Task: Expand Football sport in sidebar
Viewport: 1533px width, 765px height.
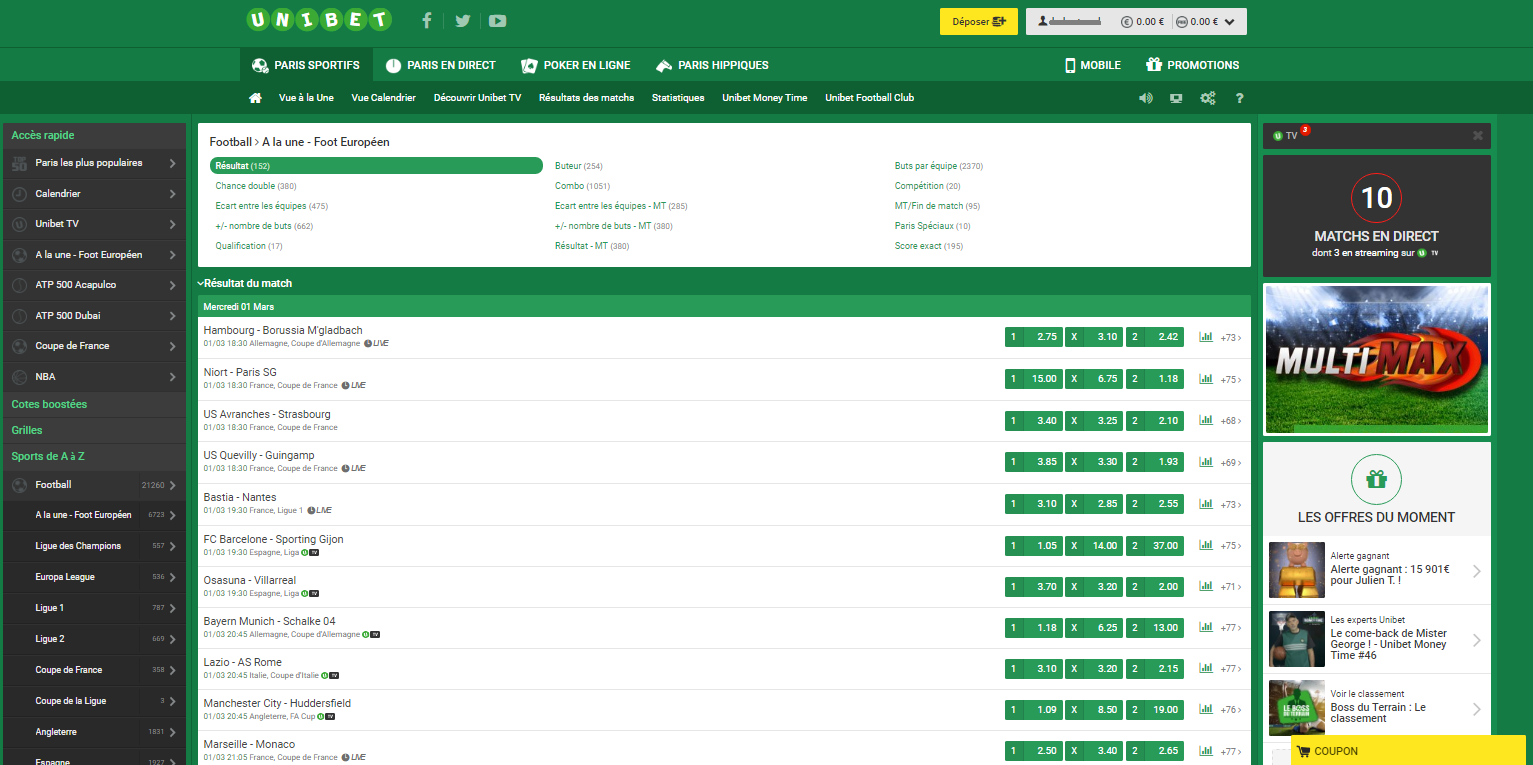Action: coord(94,485)
